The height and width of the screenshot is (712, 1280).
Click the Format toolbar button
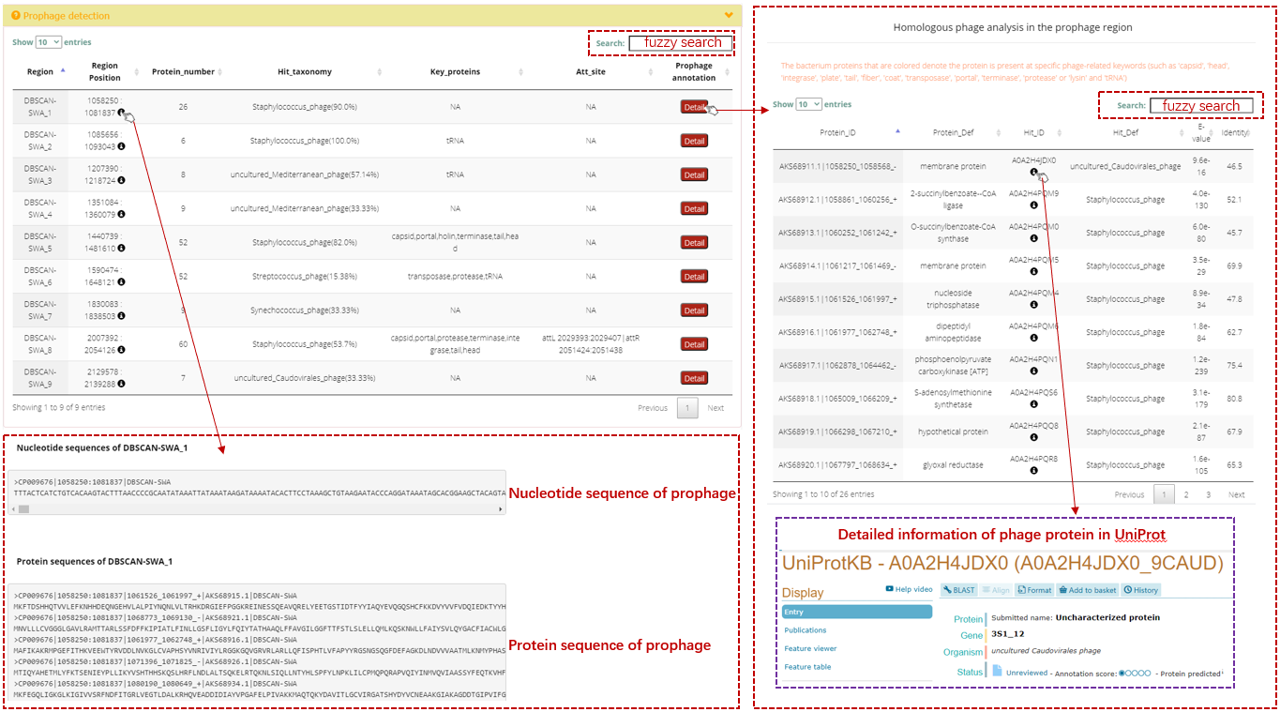point(1035,590)
